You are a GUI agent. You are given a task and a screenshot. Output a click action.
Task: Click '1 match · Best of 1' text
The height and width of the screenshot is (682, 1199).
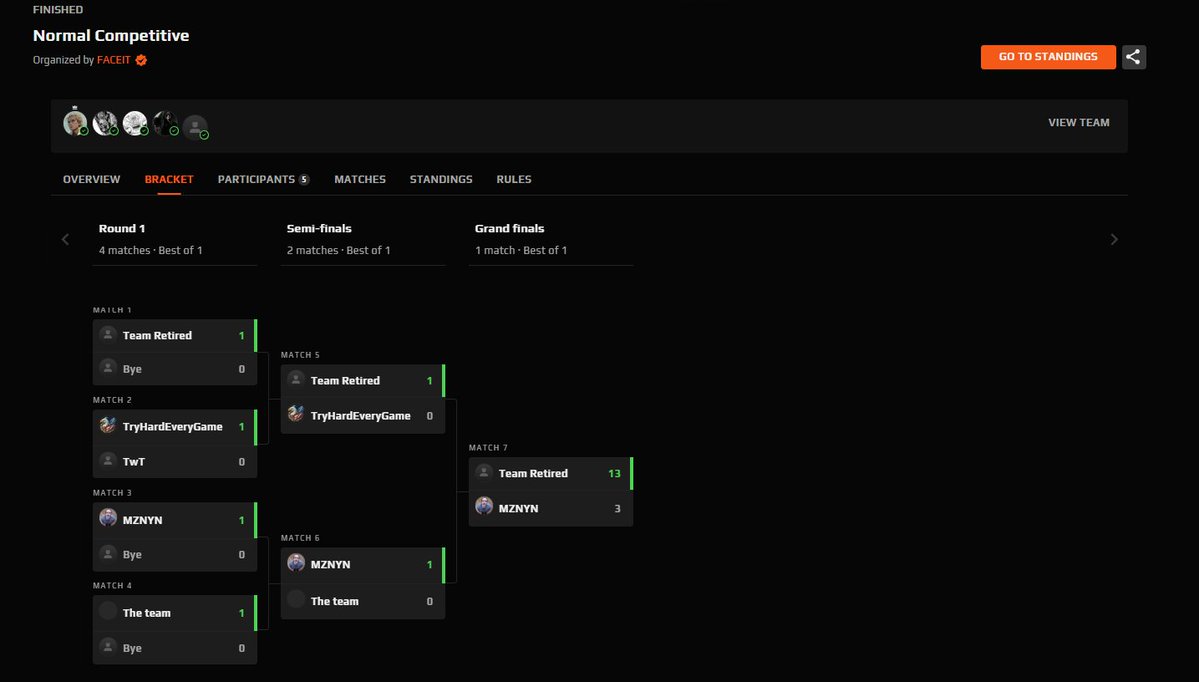[x=521, y=250]
